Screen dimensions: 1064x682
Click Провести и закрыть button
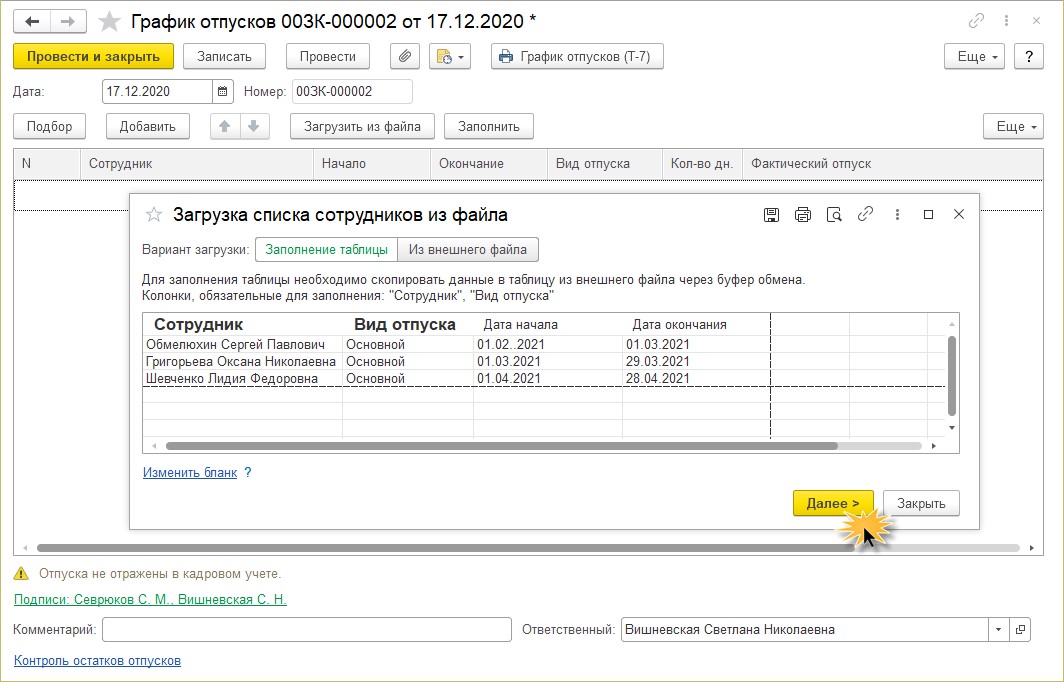tap(94, 56)
